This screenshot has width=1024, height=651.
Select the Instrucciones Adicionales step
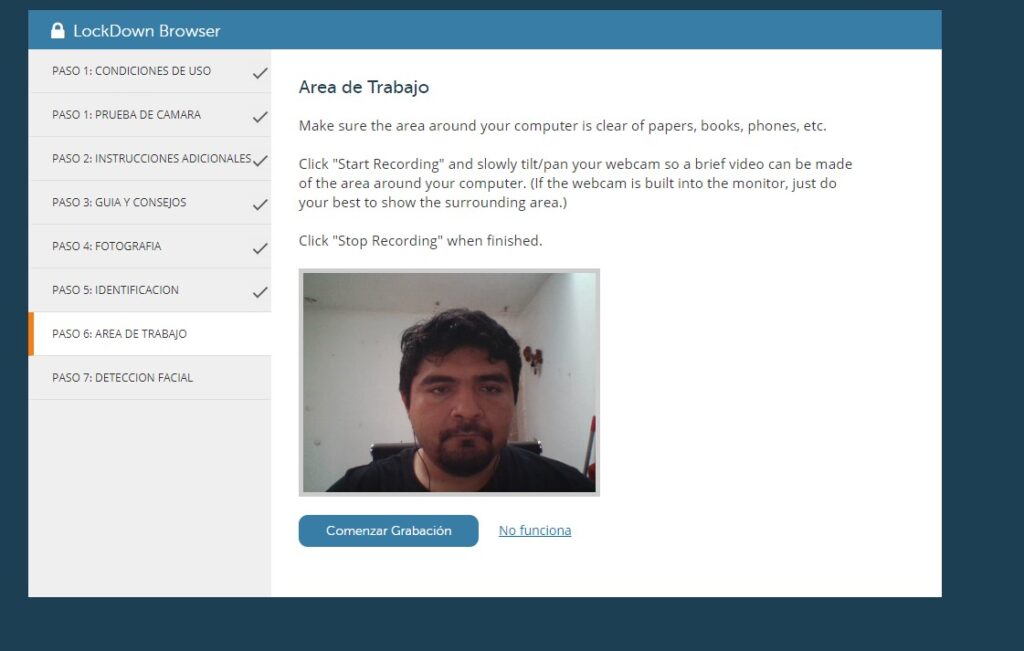(151, 159)
